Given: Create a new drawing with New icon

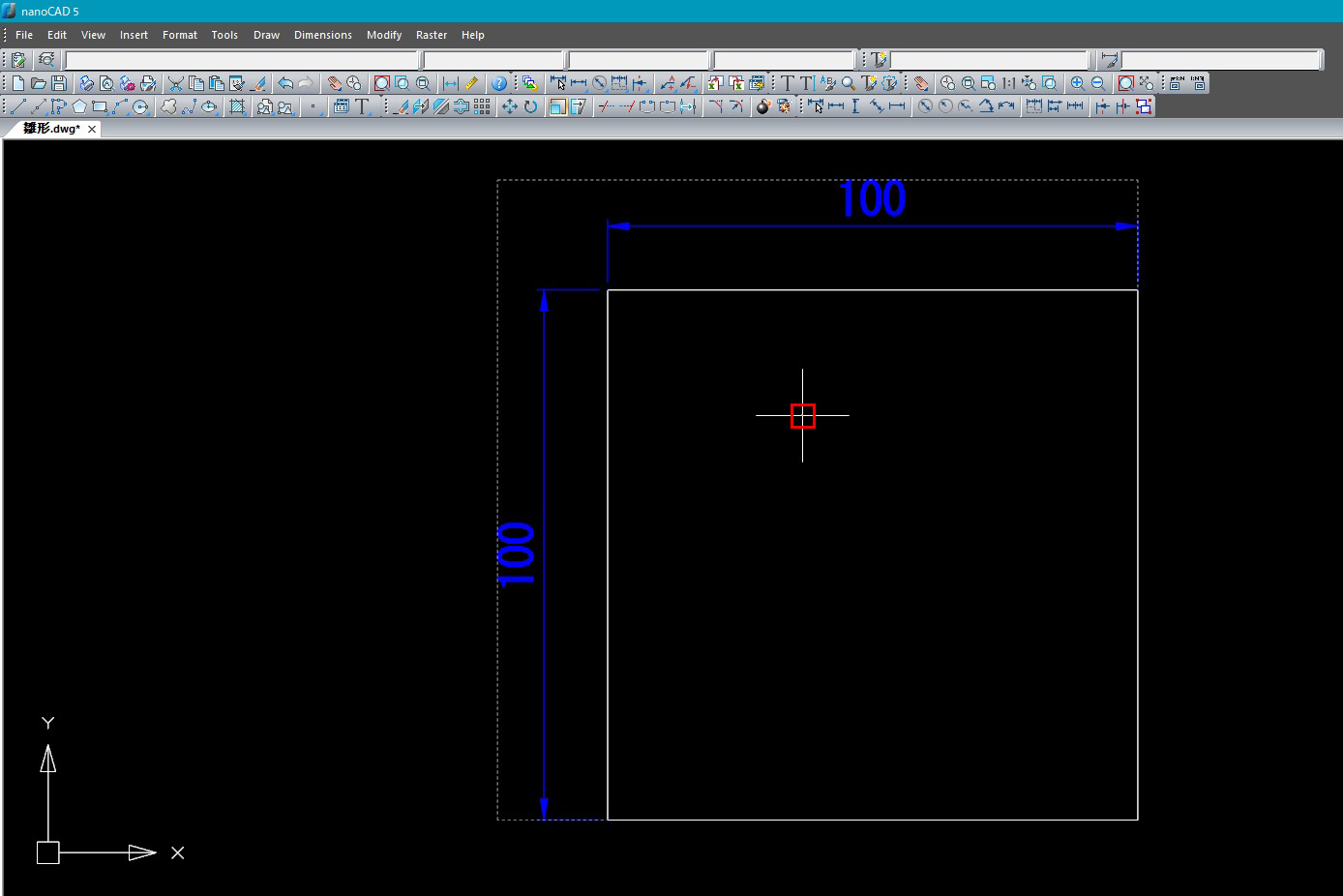Looking at the screenshot, I should 17,83.
